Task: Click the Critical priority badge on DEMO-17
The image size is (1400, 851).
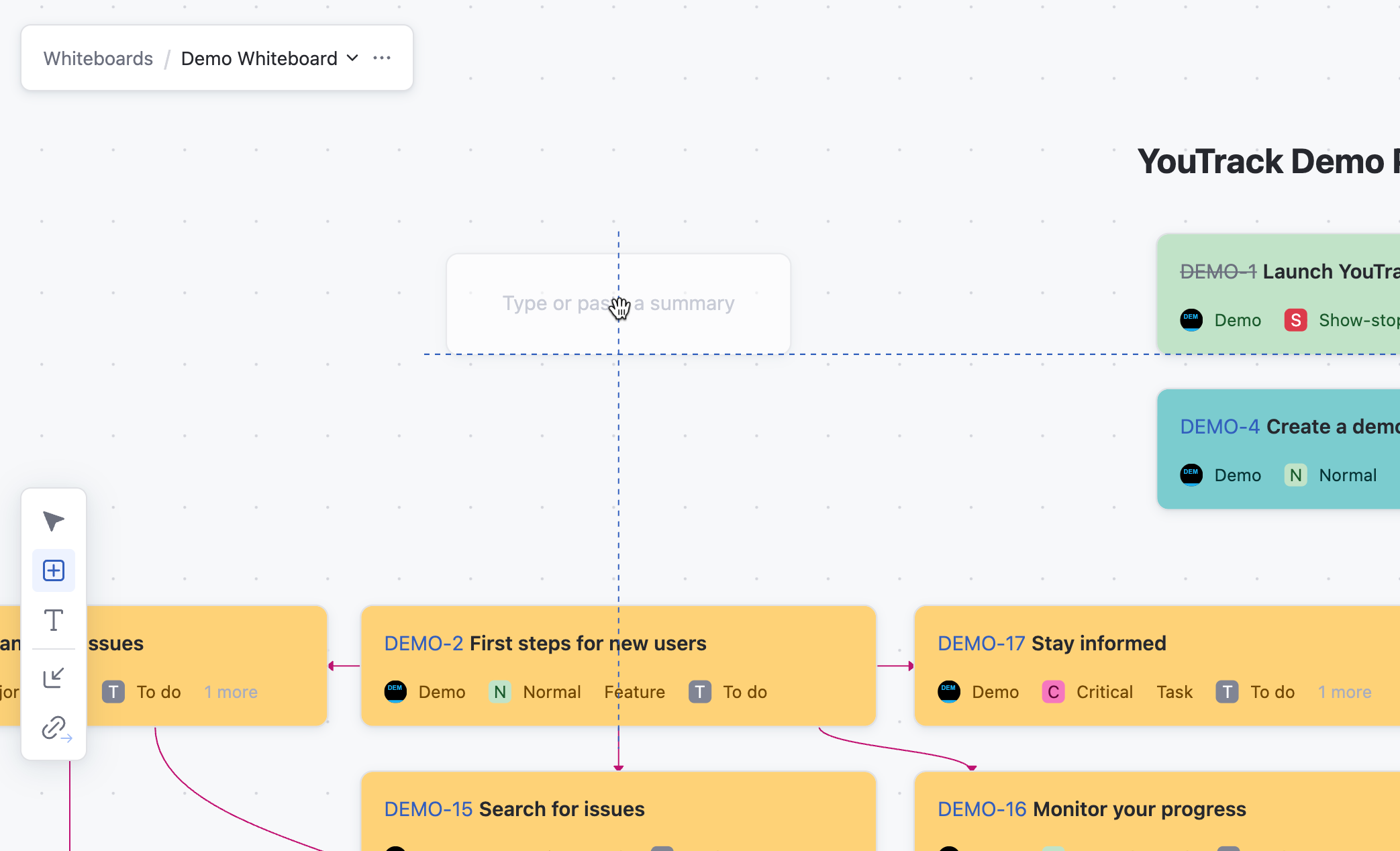Action: [1053, 692]
